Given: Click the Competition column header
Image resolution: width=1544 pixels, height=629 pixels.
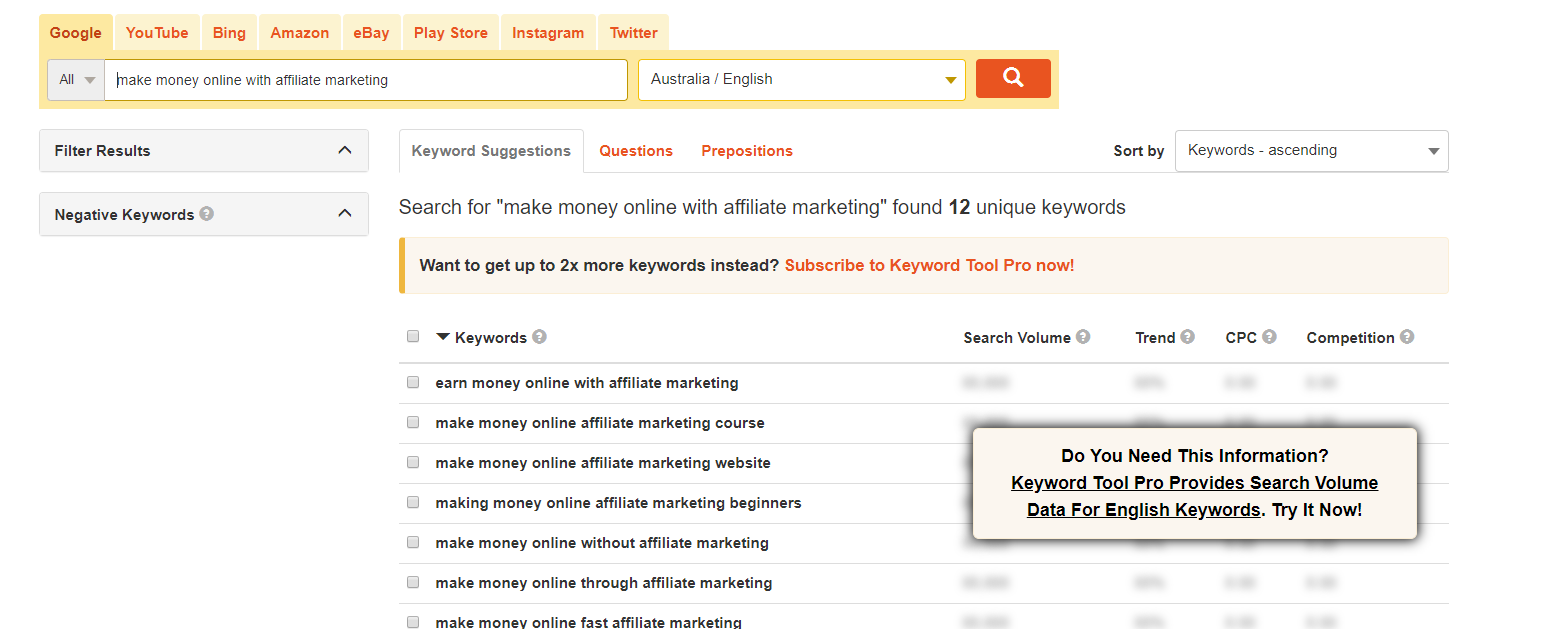Looking at the screenshot, I should click(x=1350, y=338).
